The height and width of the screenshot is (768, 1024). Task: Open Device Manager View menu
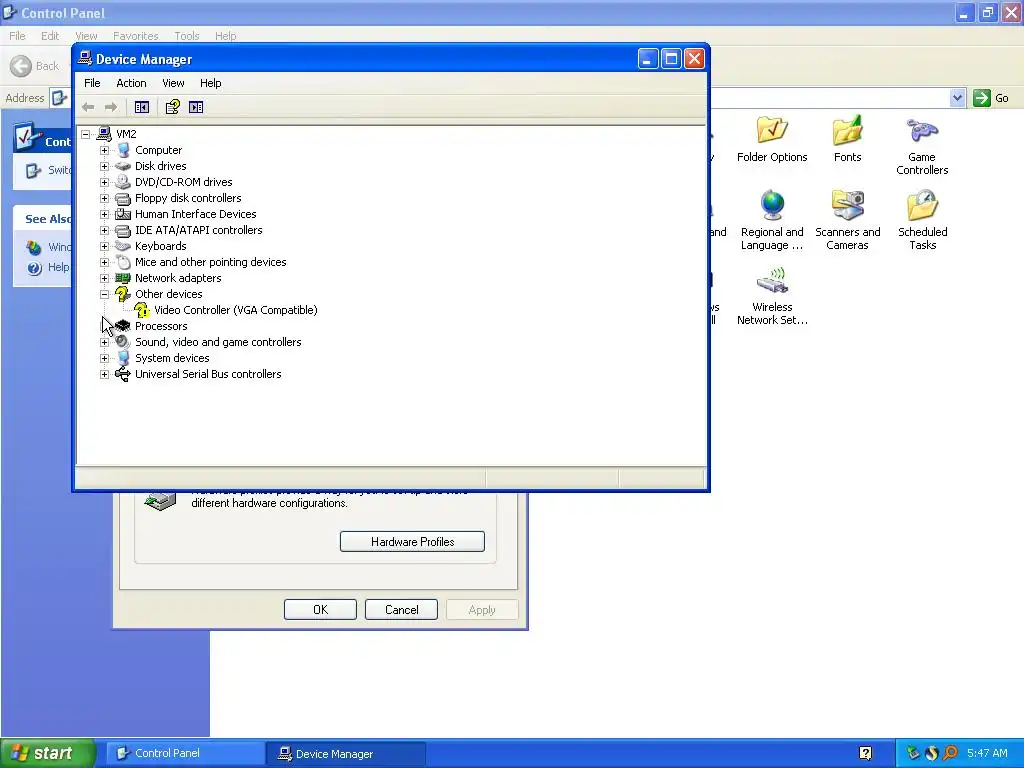tap(173, 83)
